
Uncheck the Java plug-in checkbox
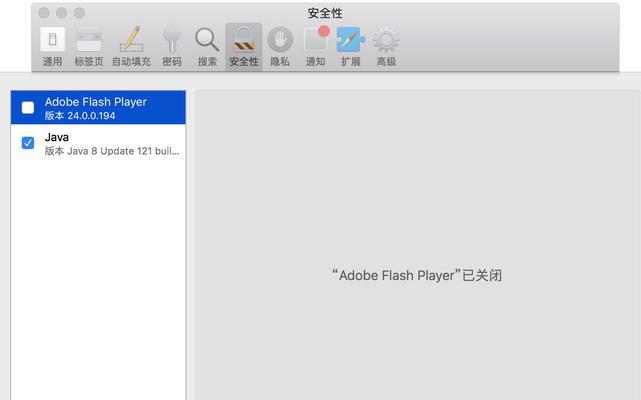pyautogui.click(x=28, y=143)
